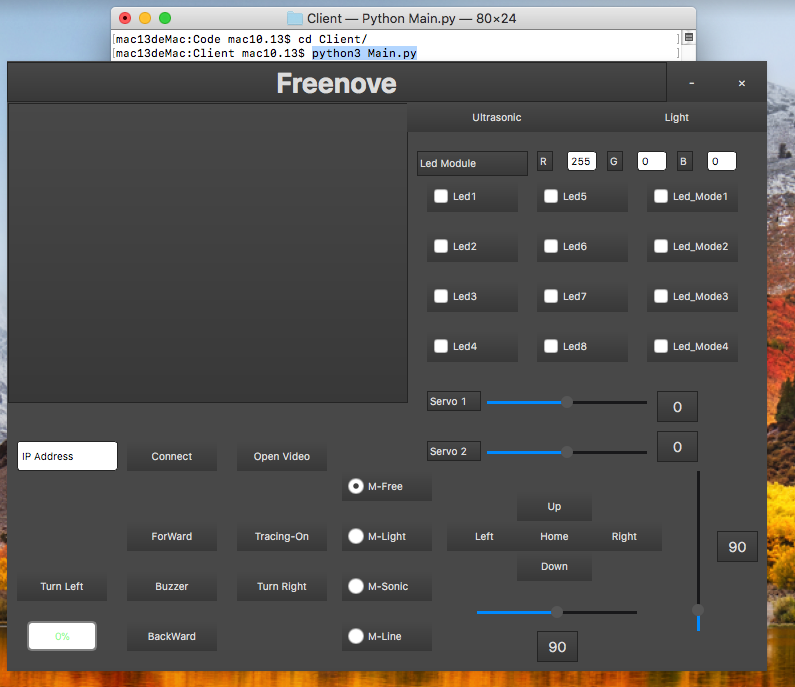Image resolution: width=795 pixels, height=687 pixels.
Task: Close the Freenove window with X
Action: click(x=742, y=83)
